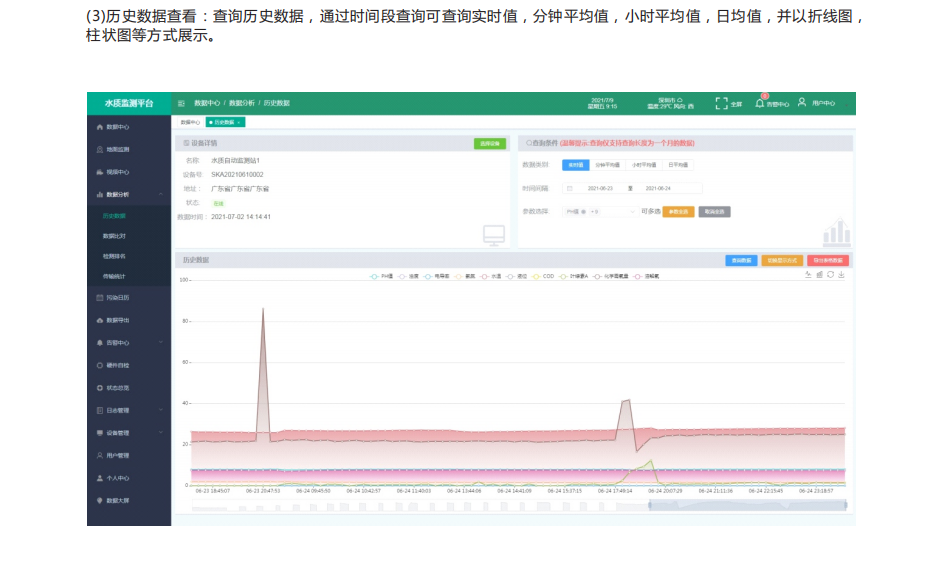This screenshot has height=577, width=946.
Task: Select 分钟平均值 data type option
Action: pos(607,165)
